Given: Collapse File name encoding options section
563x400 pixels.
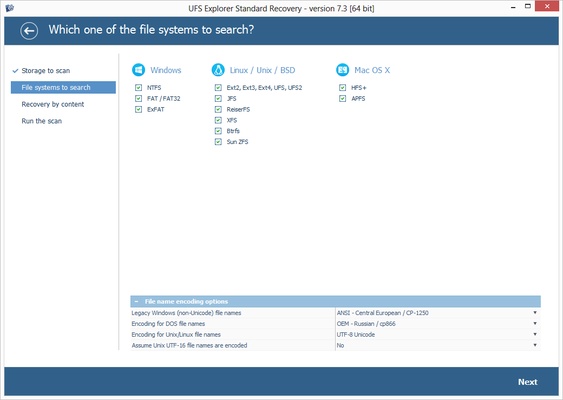Looking at the screenshot, I should click(x=136, y=302).
